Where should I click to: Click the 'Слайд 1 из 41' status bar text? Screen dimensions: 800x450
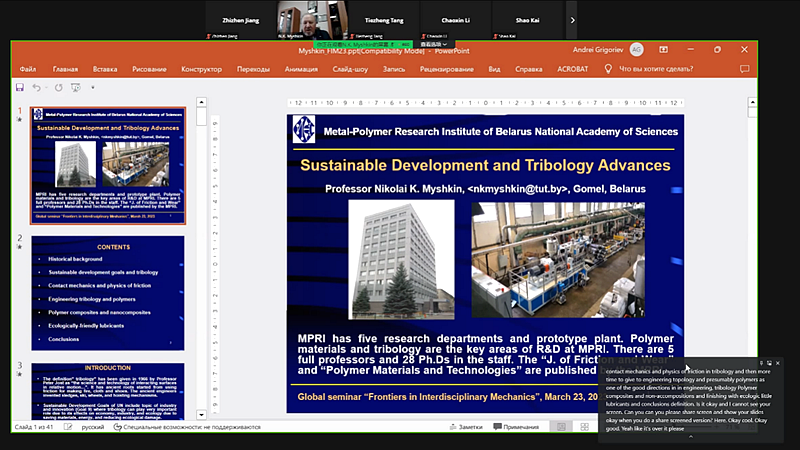(x=34, y=427)
